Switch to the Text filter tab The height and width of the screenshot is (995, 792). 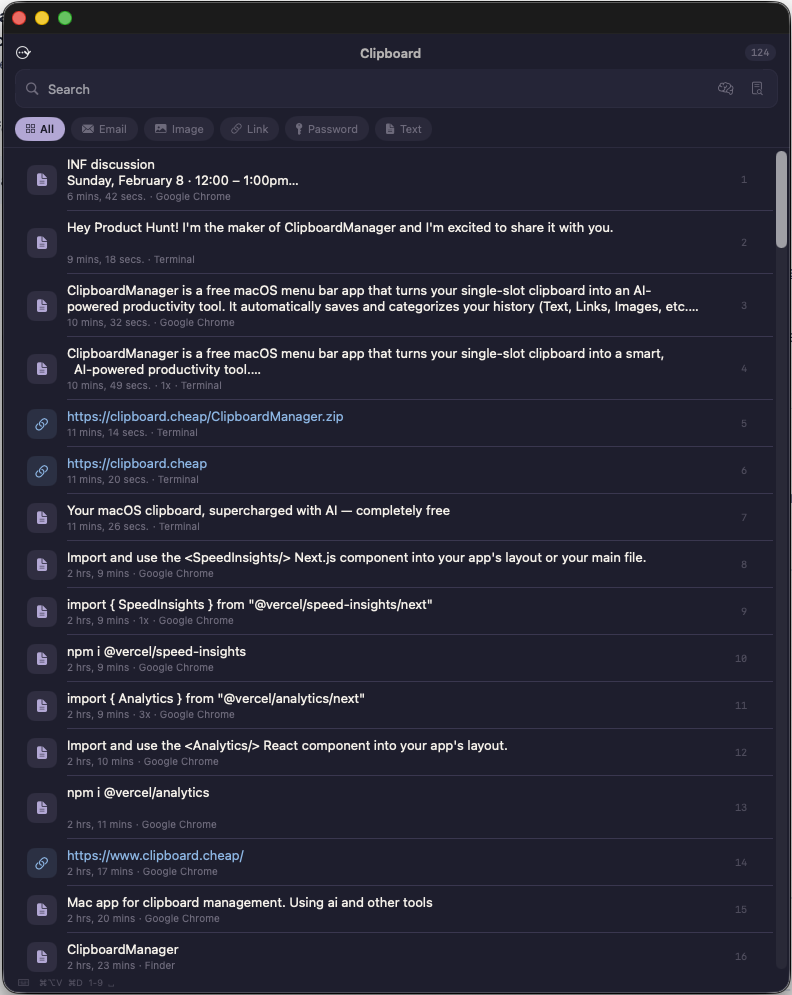point(403,128)
